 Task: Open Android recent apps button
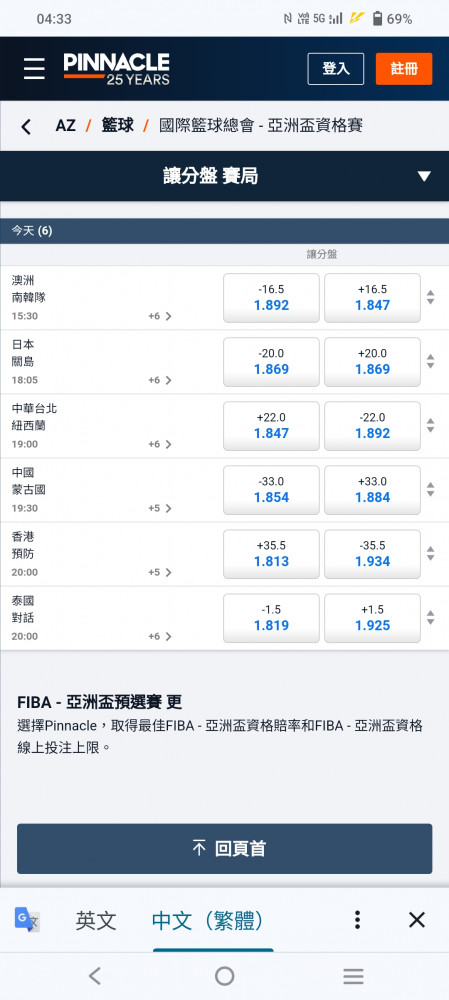click(x=353, y=976)
